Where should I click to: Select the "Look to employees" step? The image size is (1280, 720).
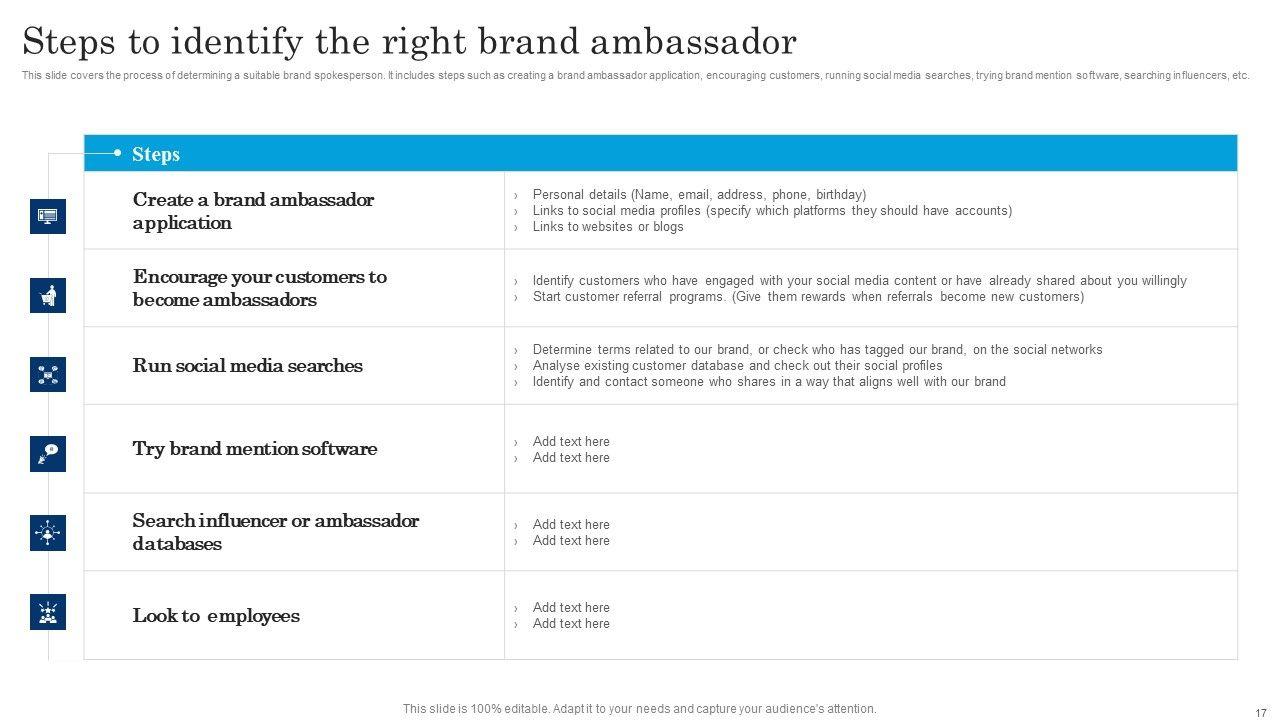[216, 616]
